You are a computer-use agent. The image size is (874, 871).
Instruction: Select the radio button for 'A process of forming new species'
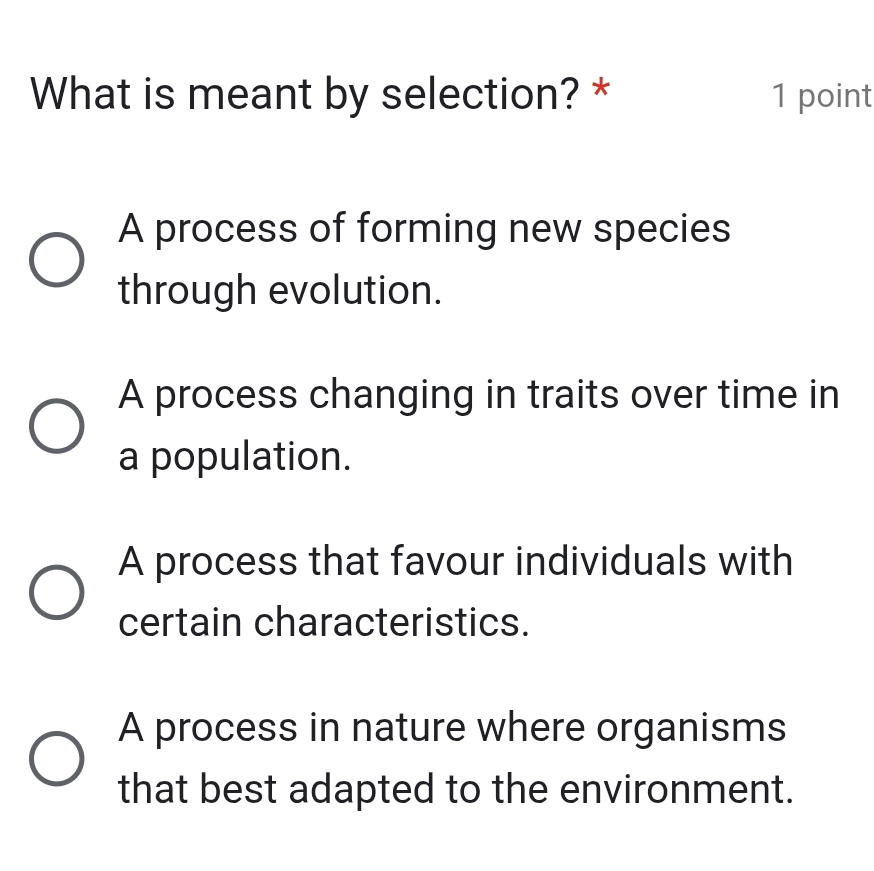coord(55,260)
